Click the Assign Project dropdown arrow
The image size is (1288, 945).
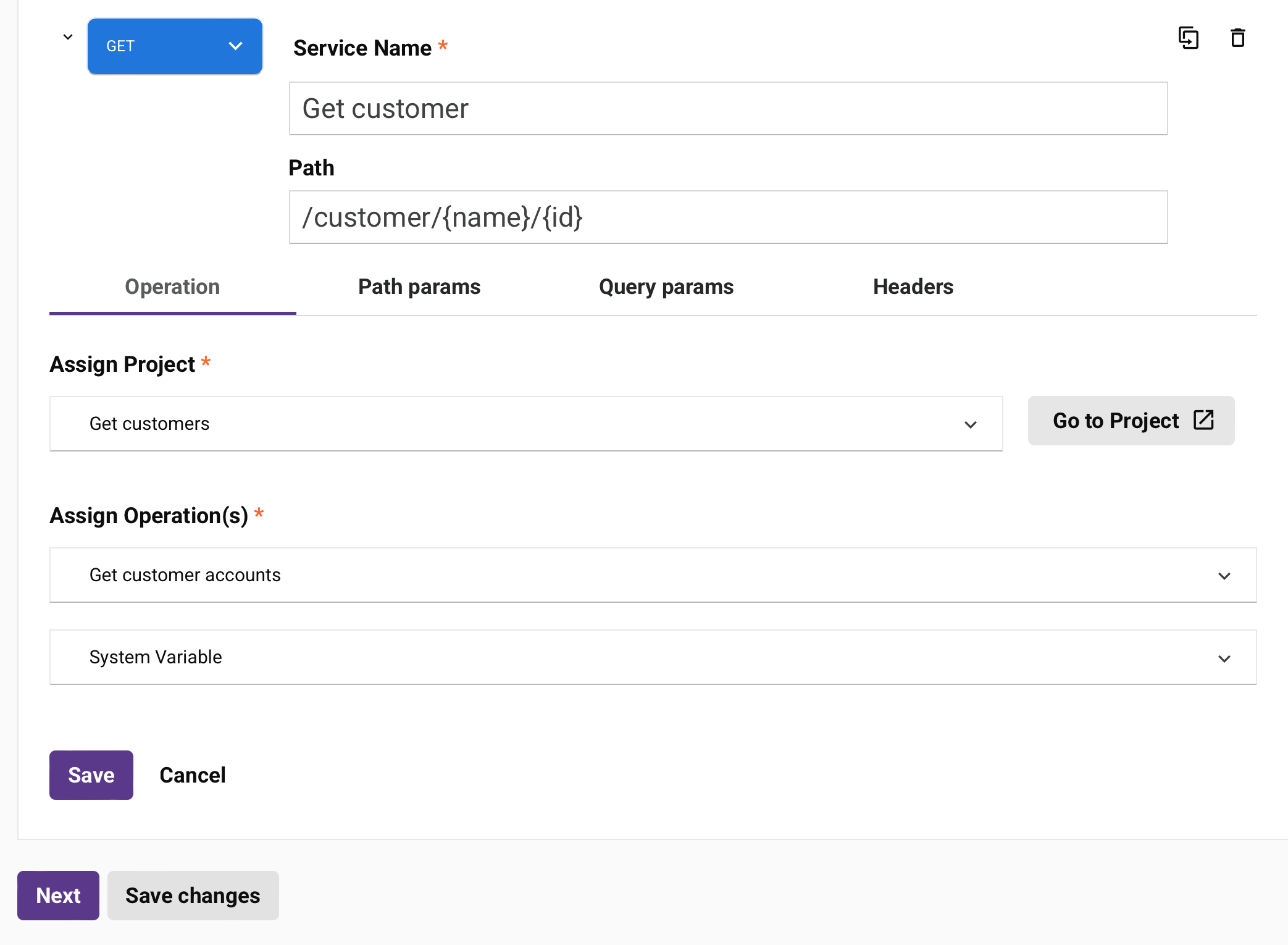click(970, 424)
